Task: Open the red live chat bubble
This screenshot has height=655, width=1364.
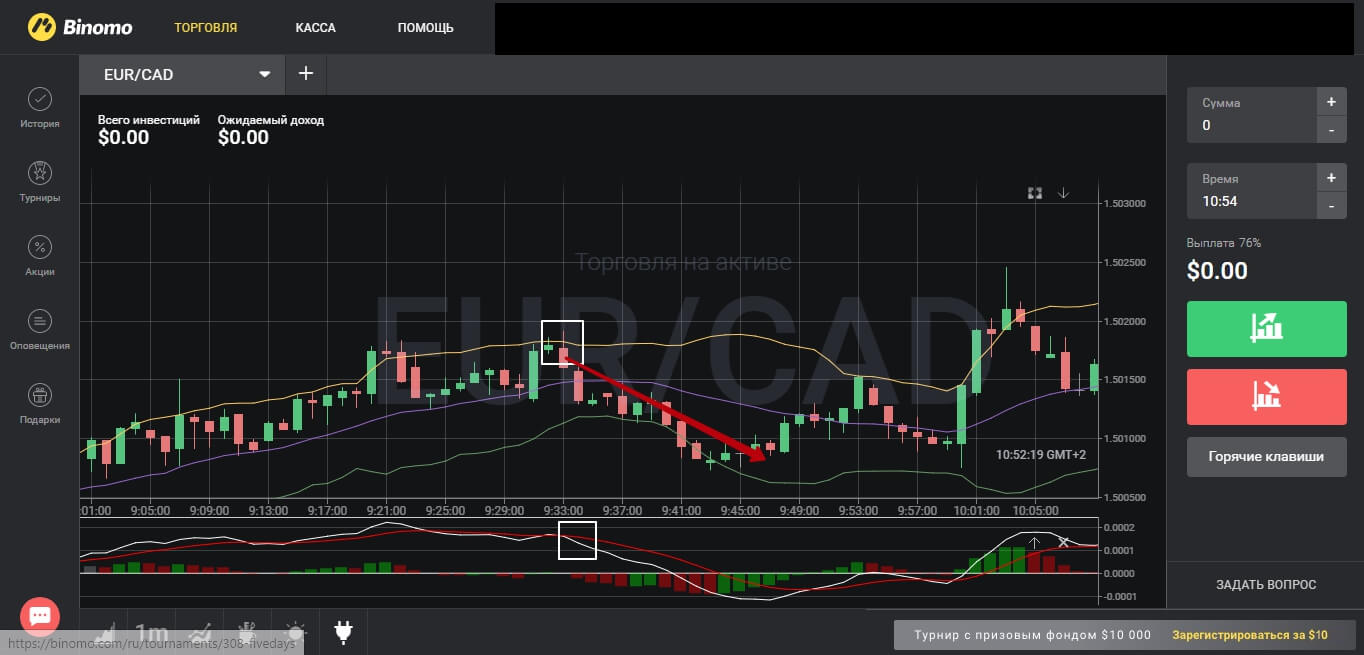Action: click(x=40, y=616)
